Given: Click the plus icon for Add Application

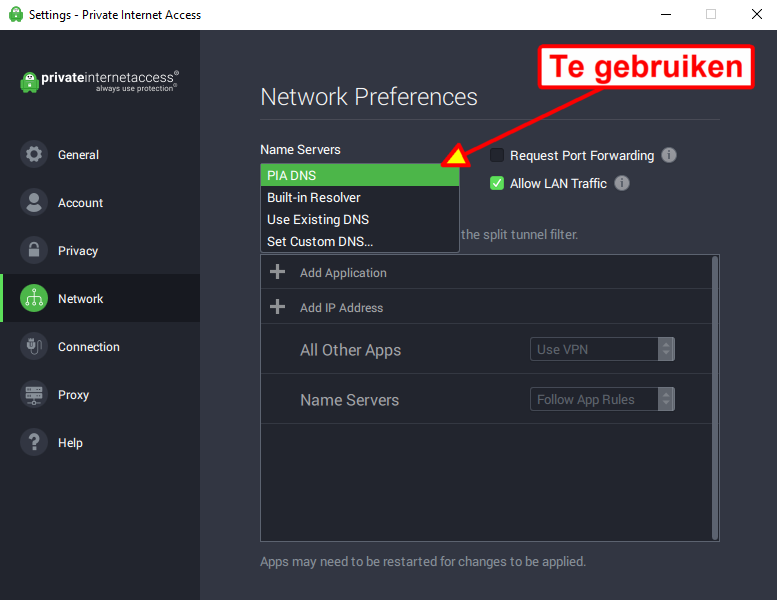Looking at the screenshot, I should click(x=278, y=272).
